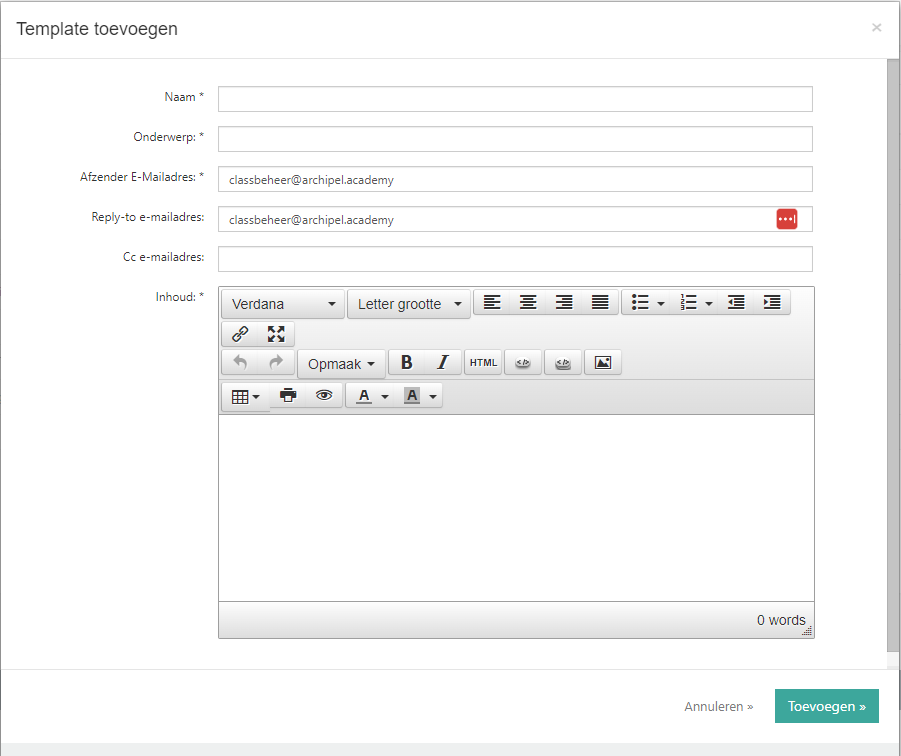Insert a link with chain icon
Viewport: 901px width, 756px height.
[x=240, y=334]
